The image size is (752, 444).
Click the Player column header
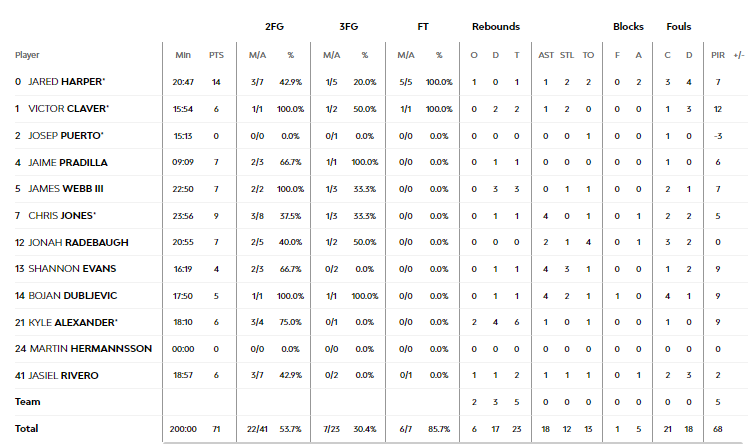[x=27, y=55]
